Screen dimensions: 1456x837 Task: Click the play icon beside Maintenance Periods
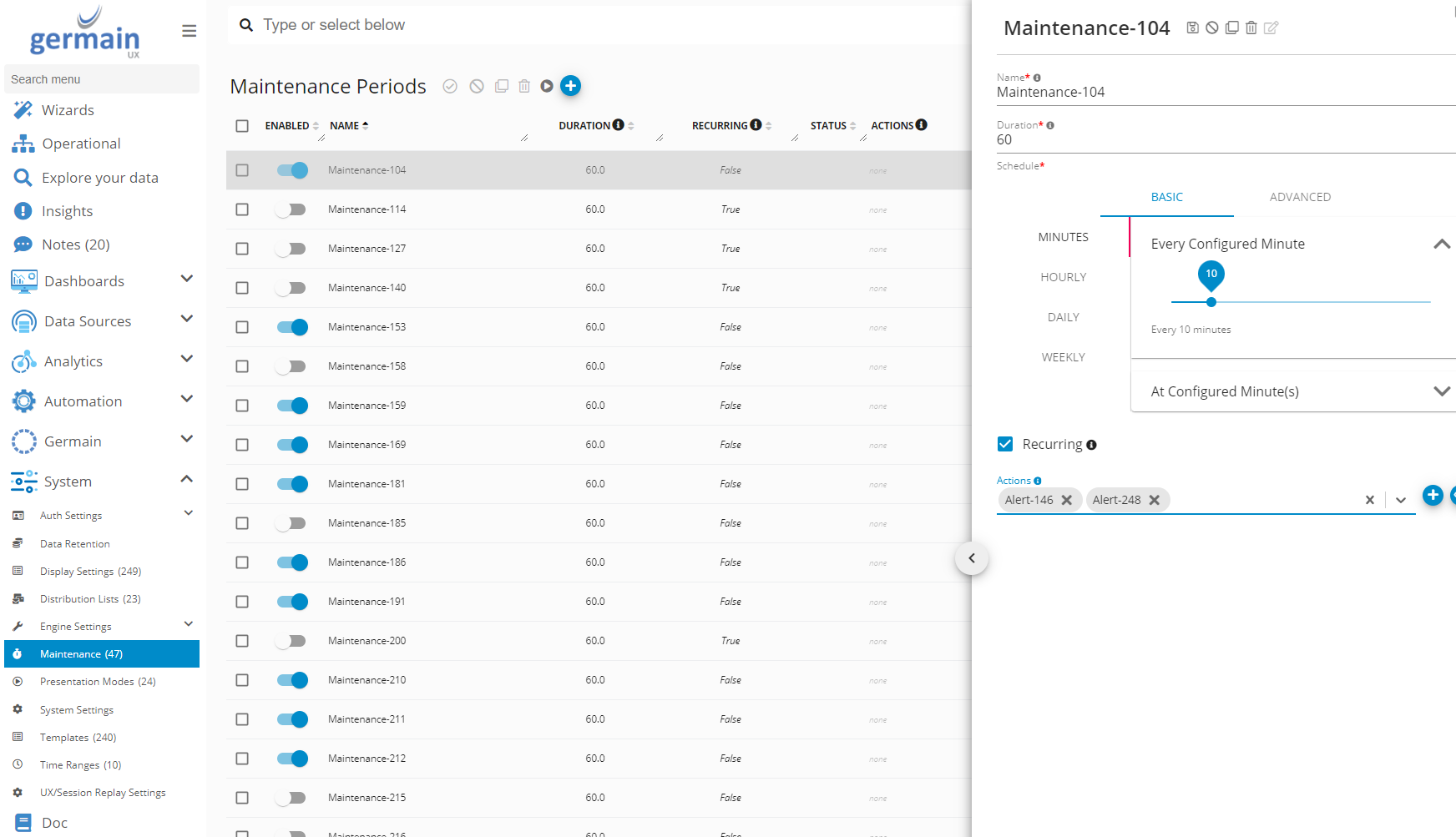pyautogui.click(x=547, y=86)
